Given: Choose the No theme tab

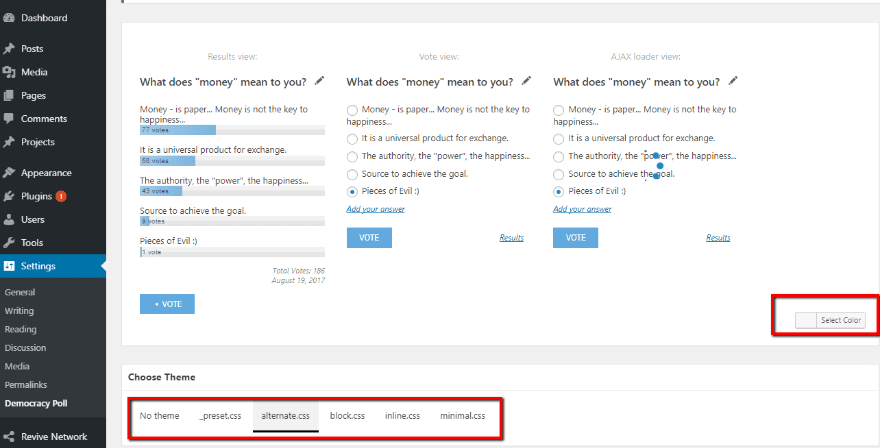Looking at the screenshot, I should (159, 416).
